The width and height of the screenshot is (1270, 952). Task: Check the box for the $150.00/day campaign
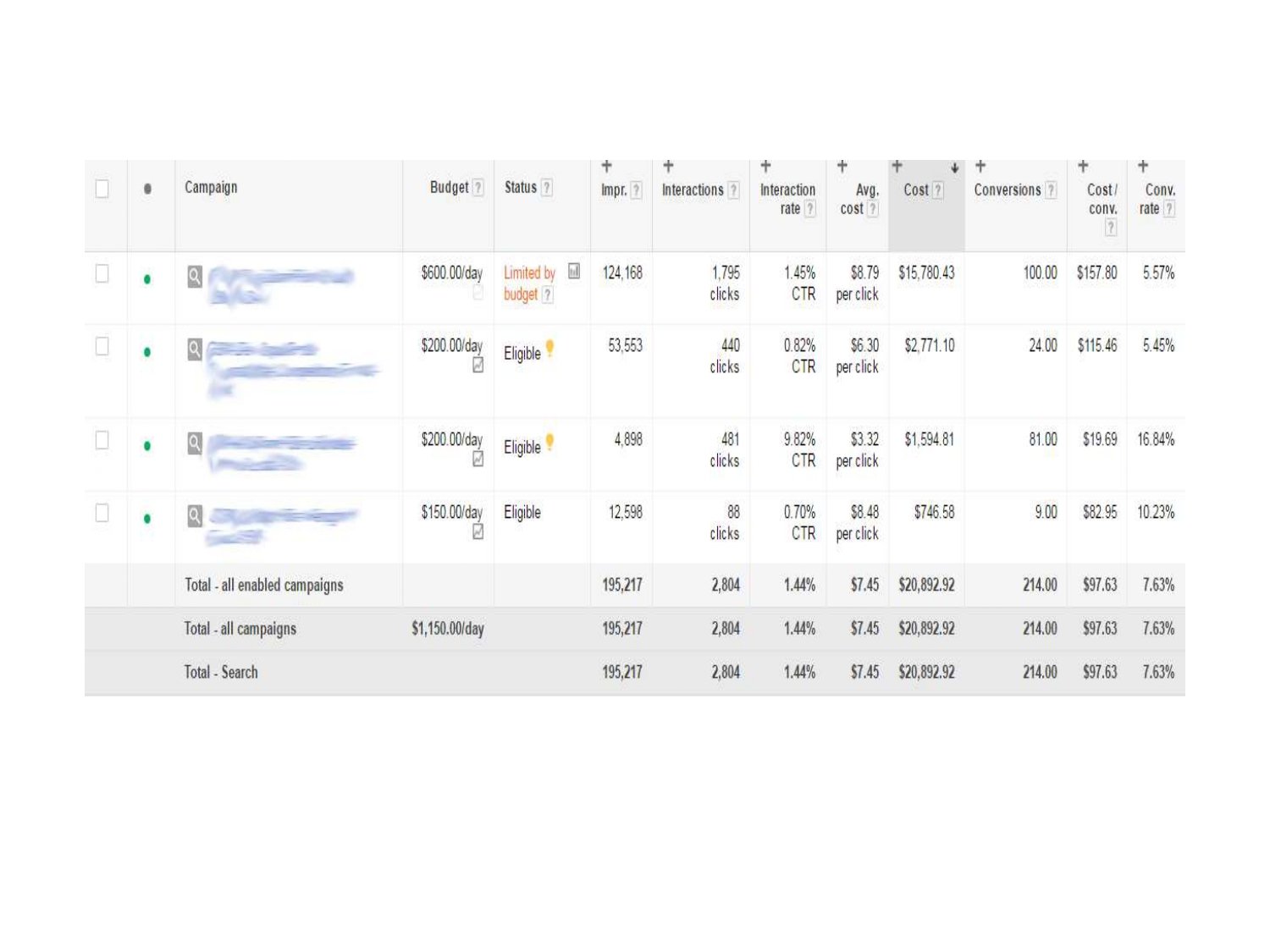click(102, 513)
